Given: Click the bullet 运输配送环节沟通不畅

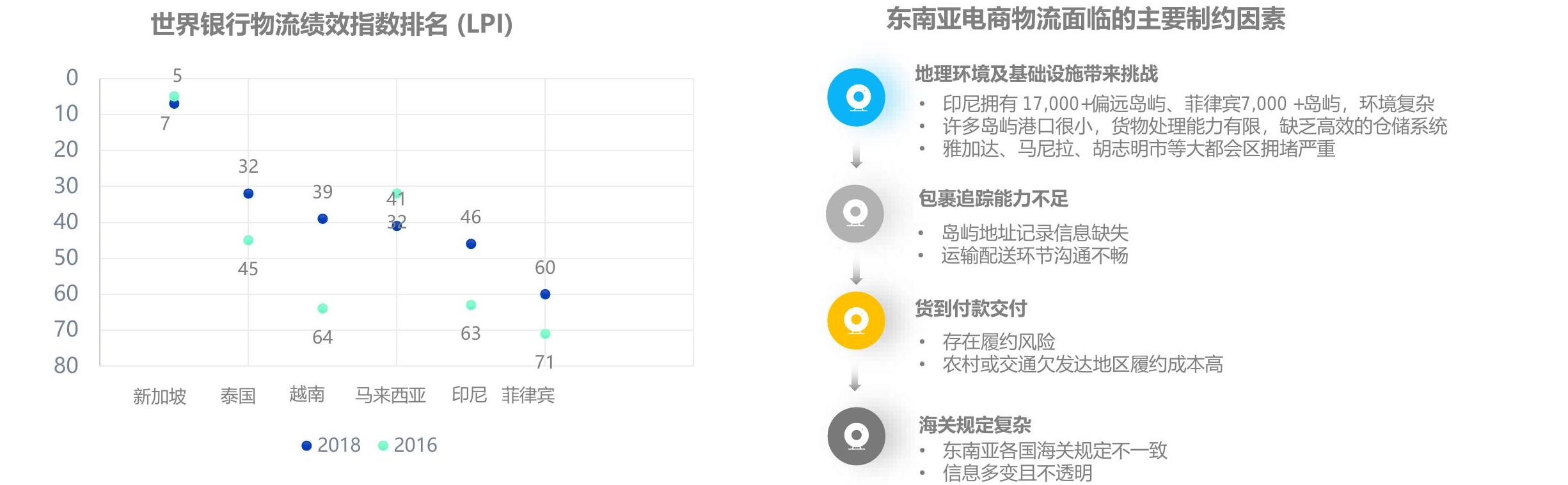Looking at the screenshot, I should pyautogui.click(x=1034, y=255).
